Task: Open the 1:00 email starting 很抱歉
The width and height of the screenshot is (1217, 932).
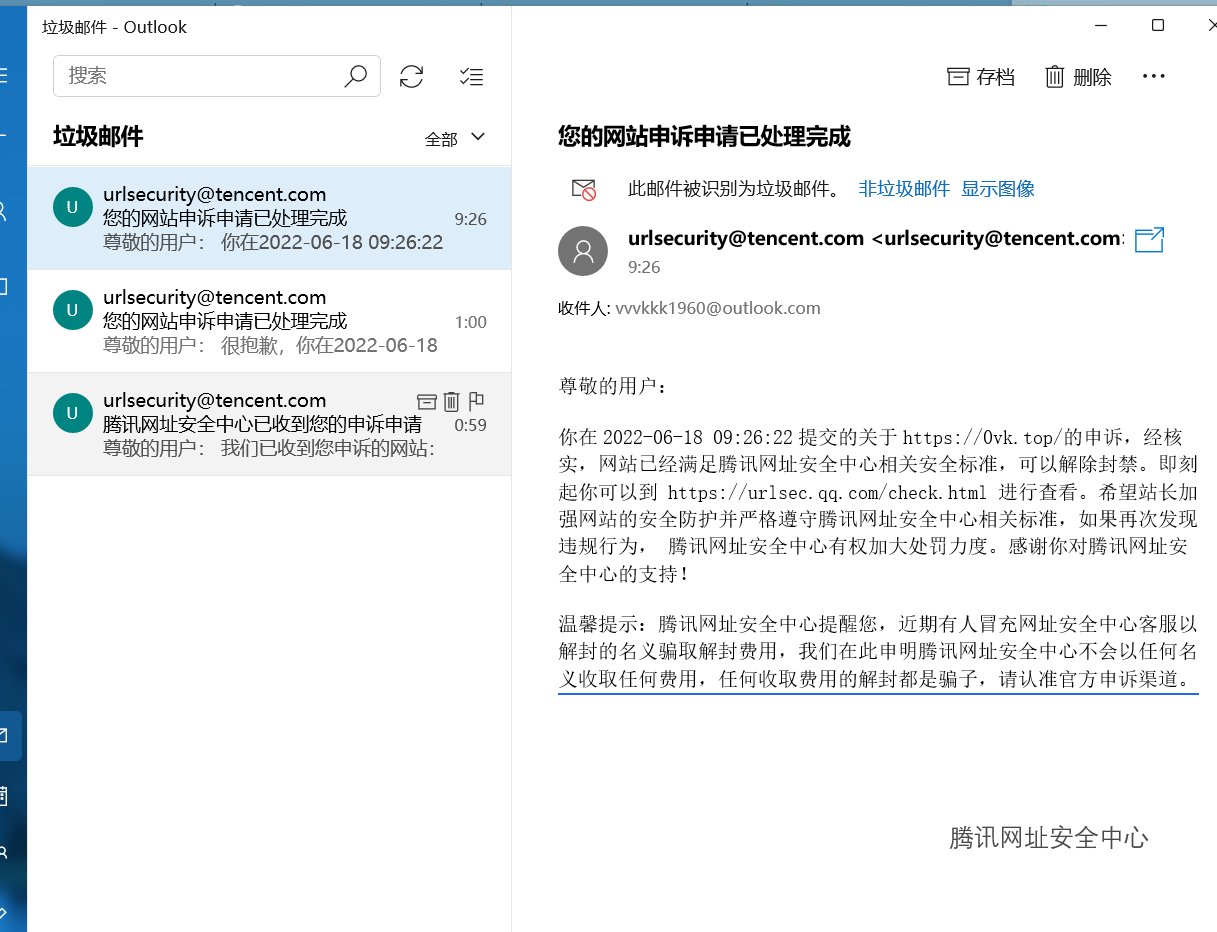Action: pyautogui.click(x=269, y=321)
